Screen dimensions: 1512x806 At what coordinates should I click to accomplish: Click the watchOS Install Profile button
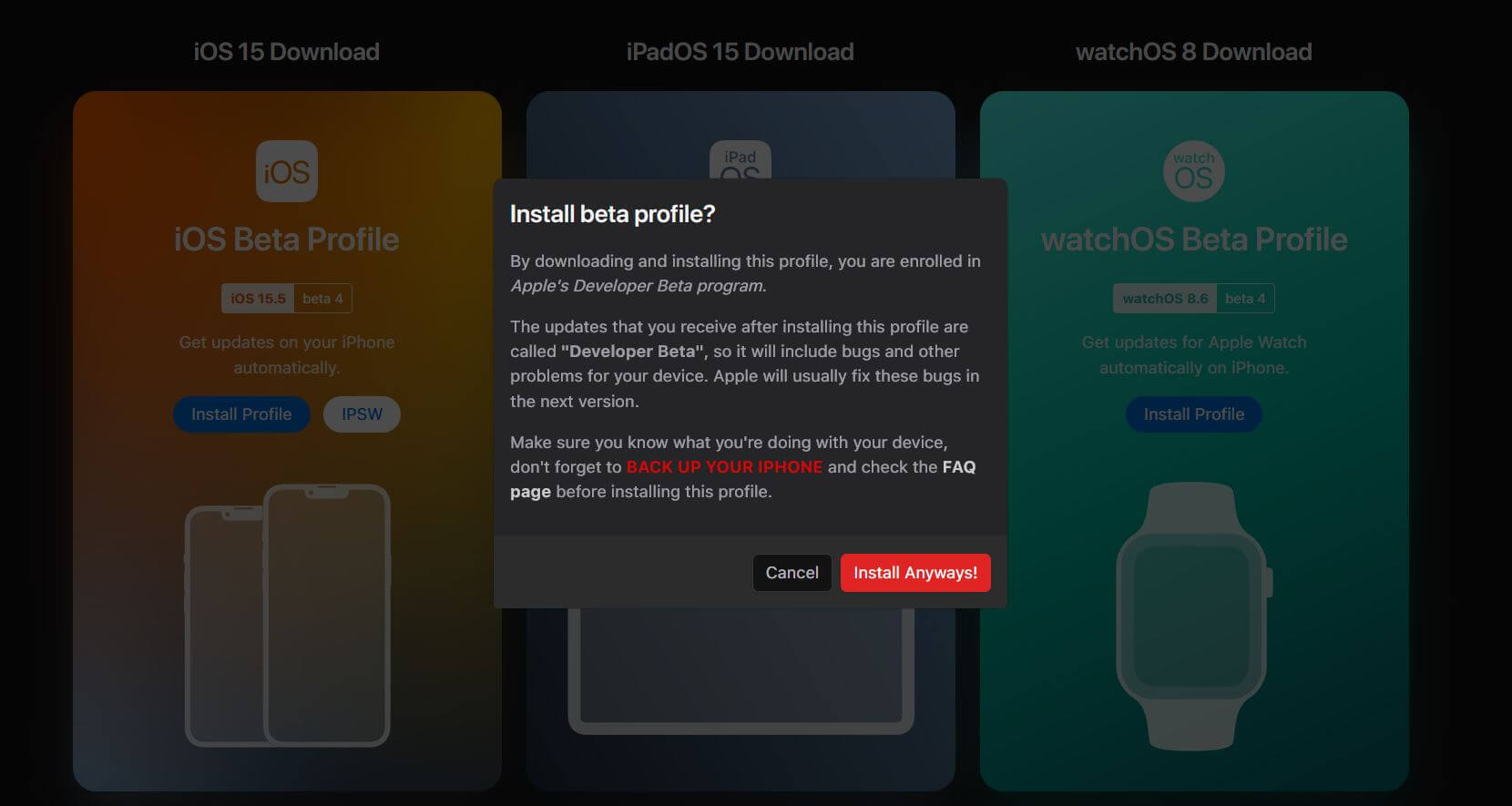[1193, 414]
